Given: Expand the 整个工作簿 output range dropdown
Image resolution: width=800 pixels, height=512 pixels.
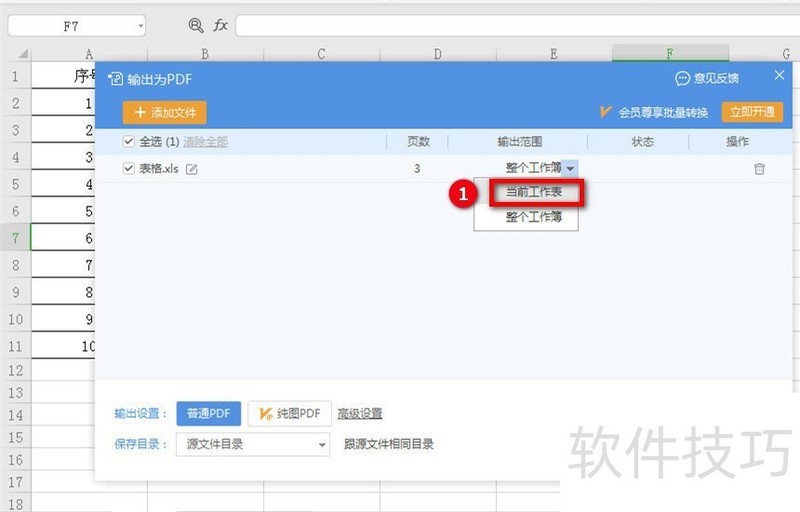Looking at the screenshot, I should [570, 168].
